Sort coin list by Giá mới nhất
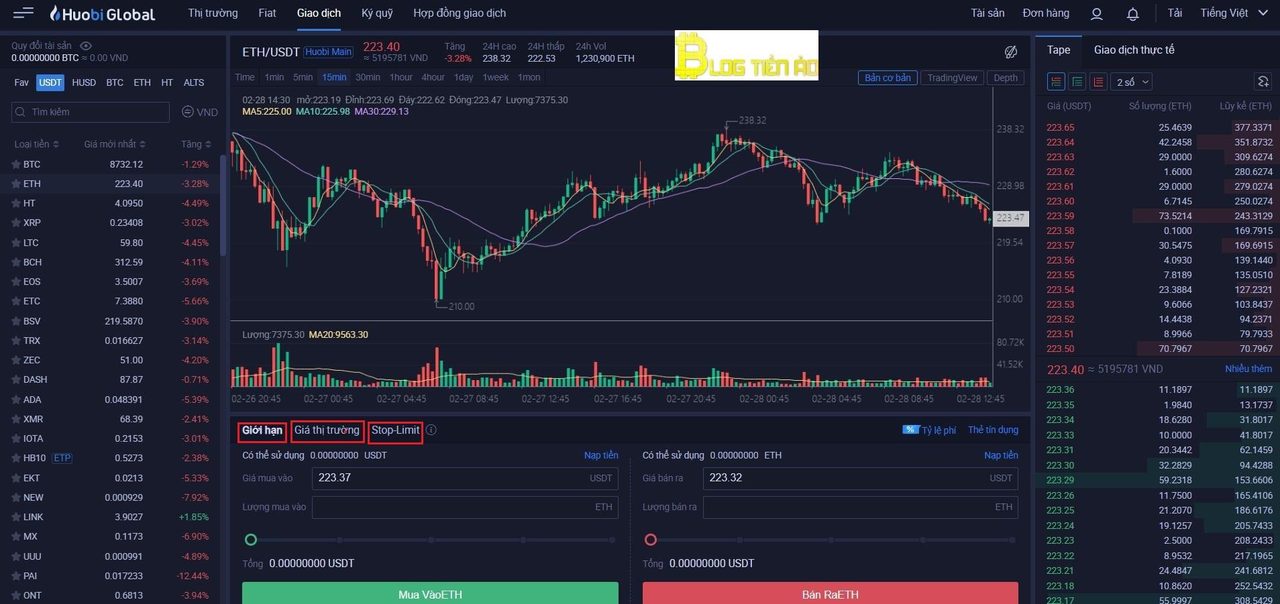 116,144
